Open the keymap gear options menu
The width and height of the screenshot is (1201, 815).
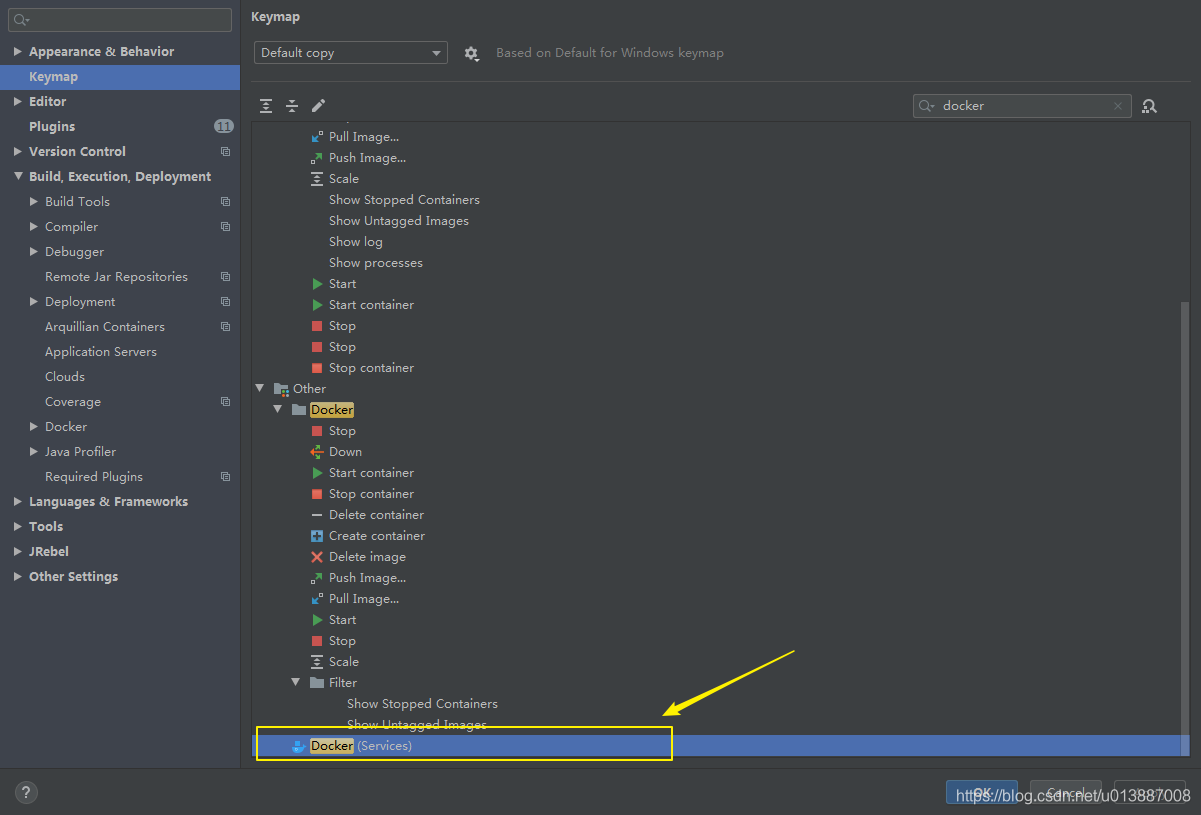point(472,53)
